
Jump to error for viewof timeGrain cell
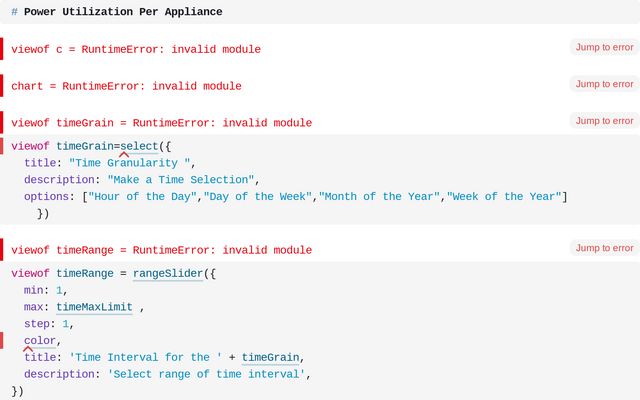point(604,121)
